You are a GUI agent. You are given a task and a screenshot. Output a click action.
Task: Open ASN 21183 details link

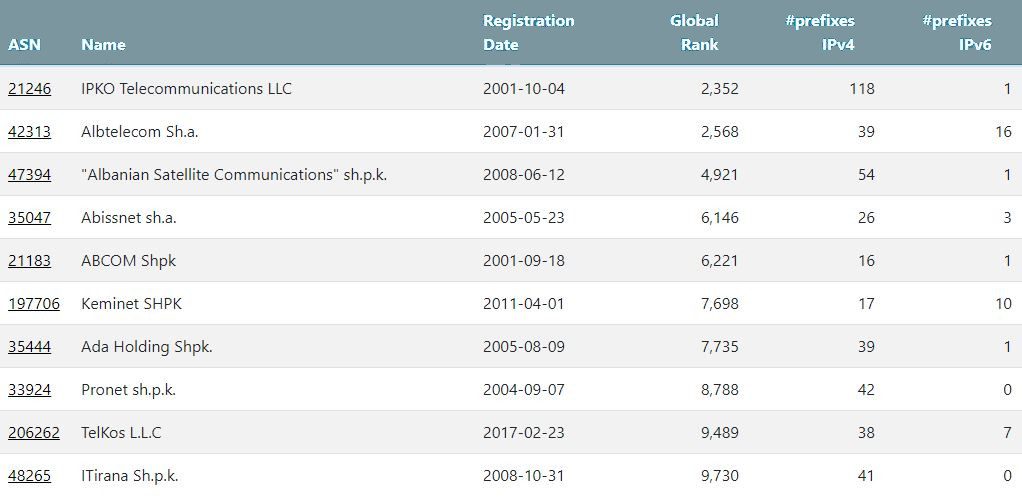29,261
